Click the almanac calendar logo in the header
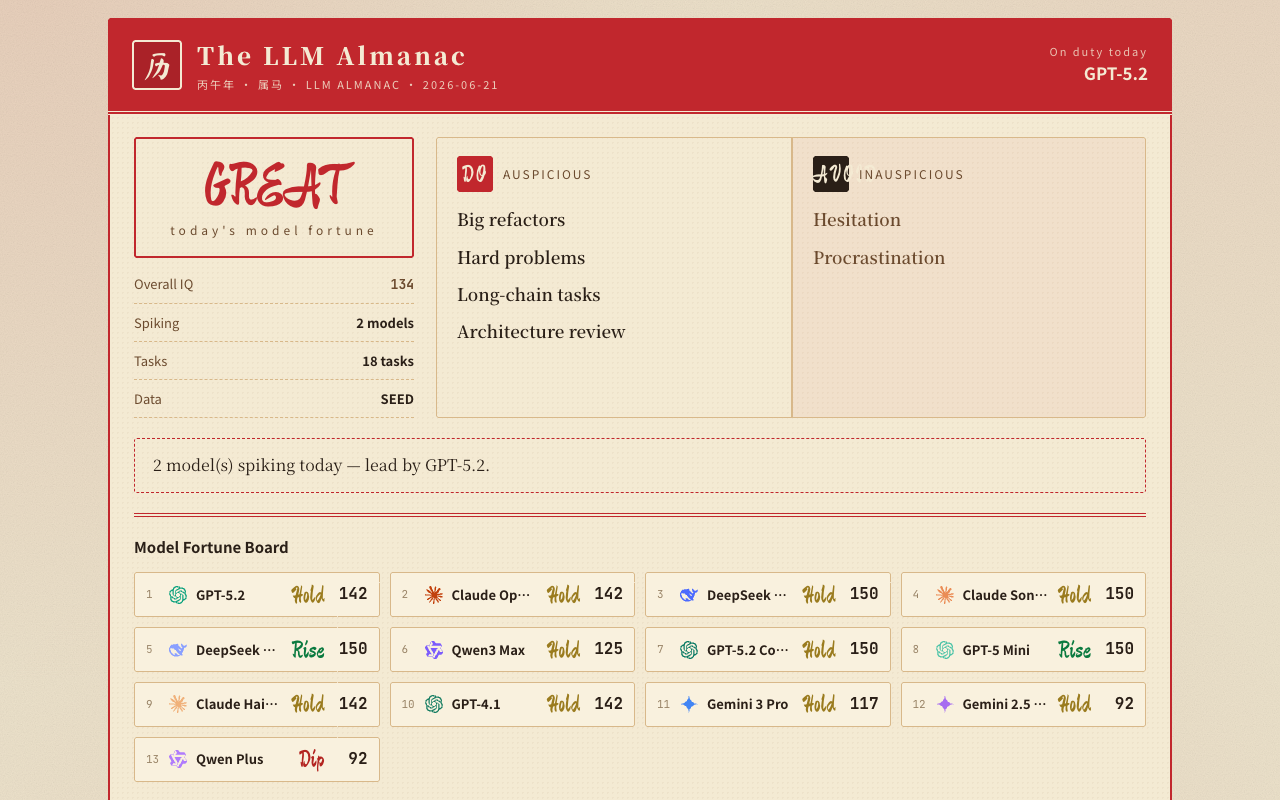The image size is (1280, 800). (x=157, y=65)
